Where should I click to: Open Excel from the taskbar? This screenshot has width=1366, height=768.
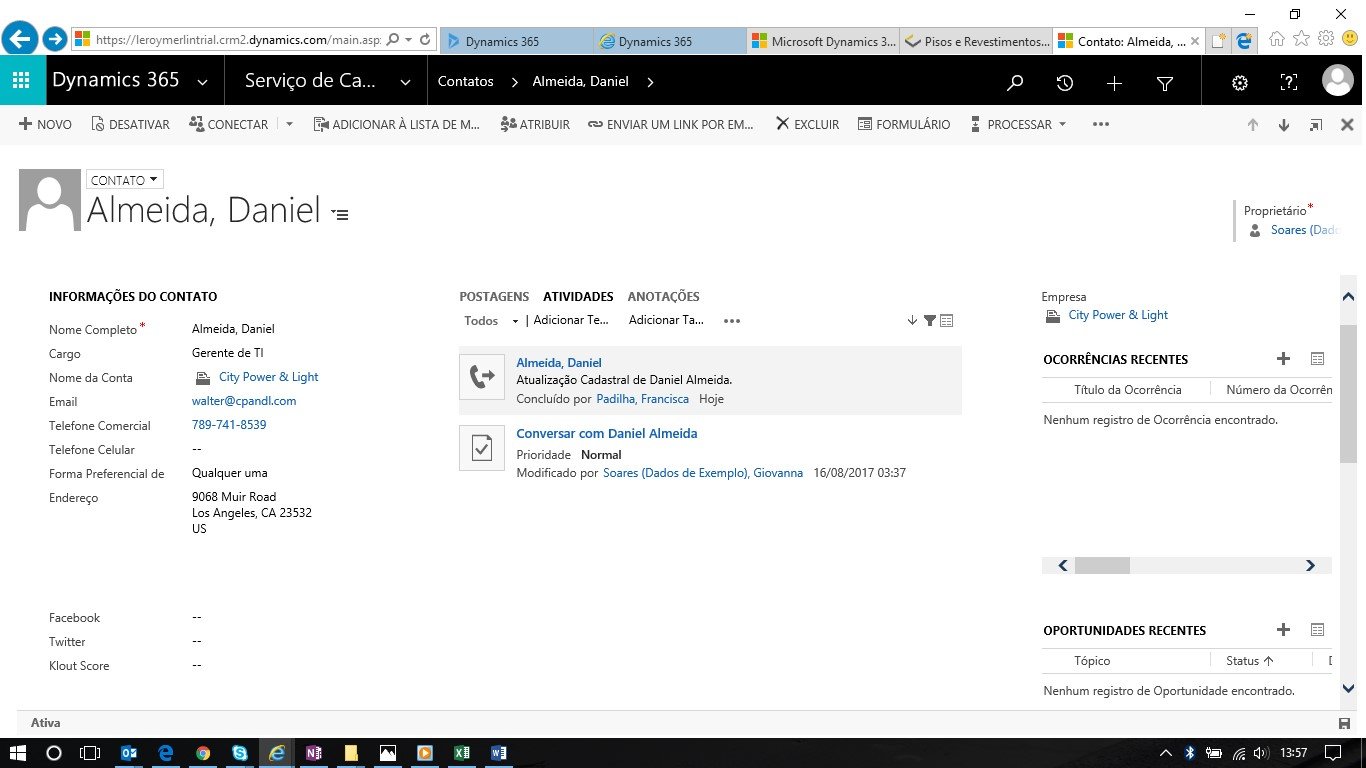point(461,753)
